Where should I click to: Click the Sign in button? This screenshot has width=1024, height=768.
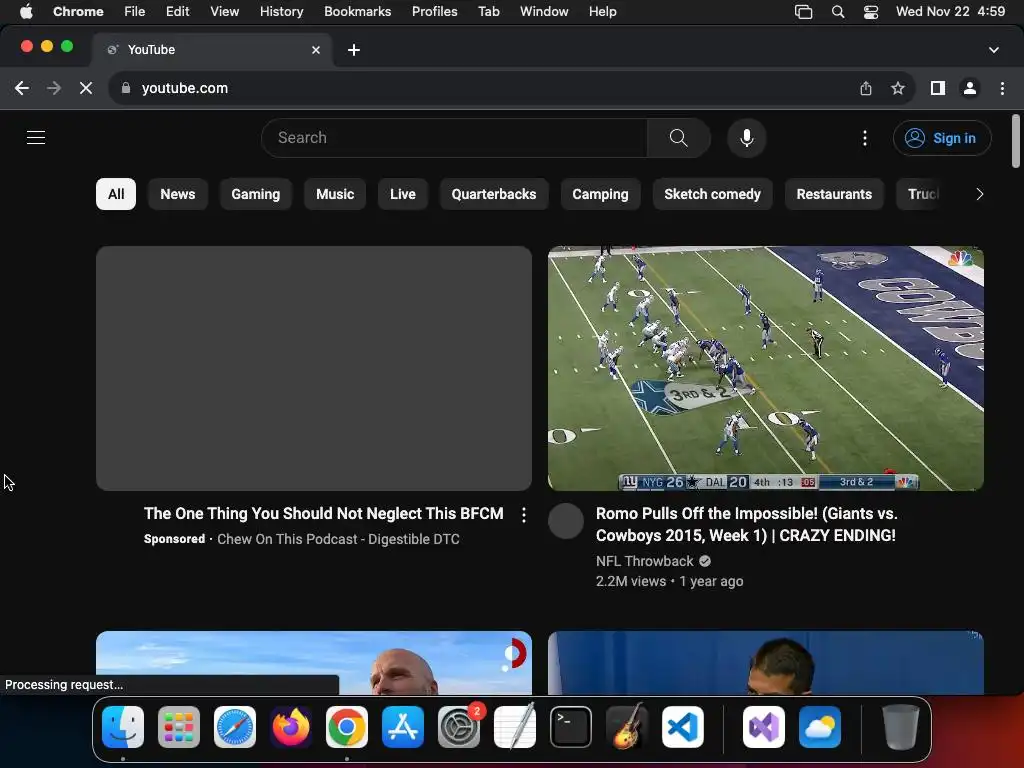click(x=942, y=138)
